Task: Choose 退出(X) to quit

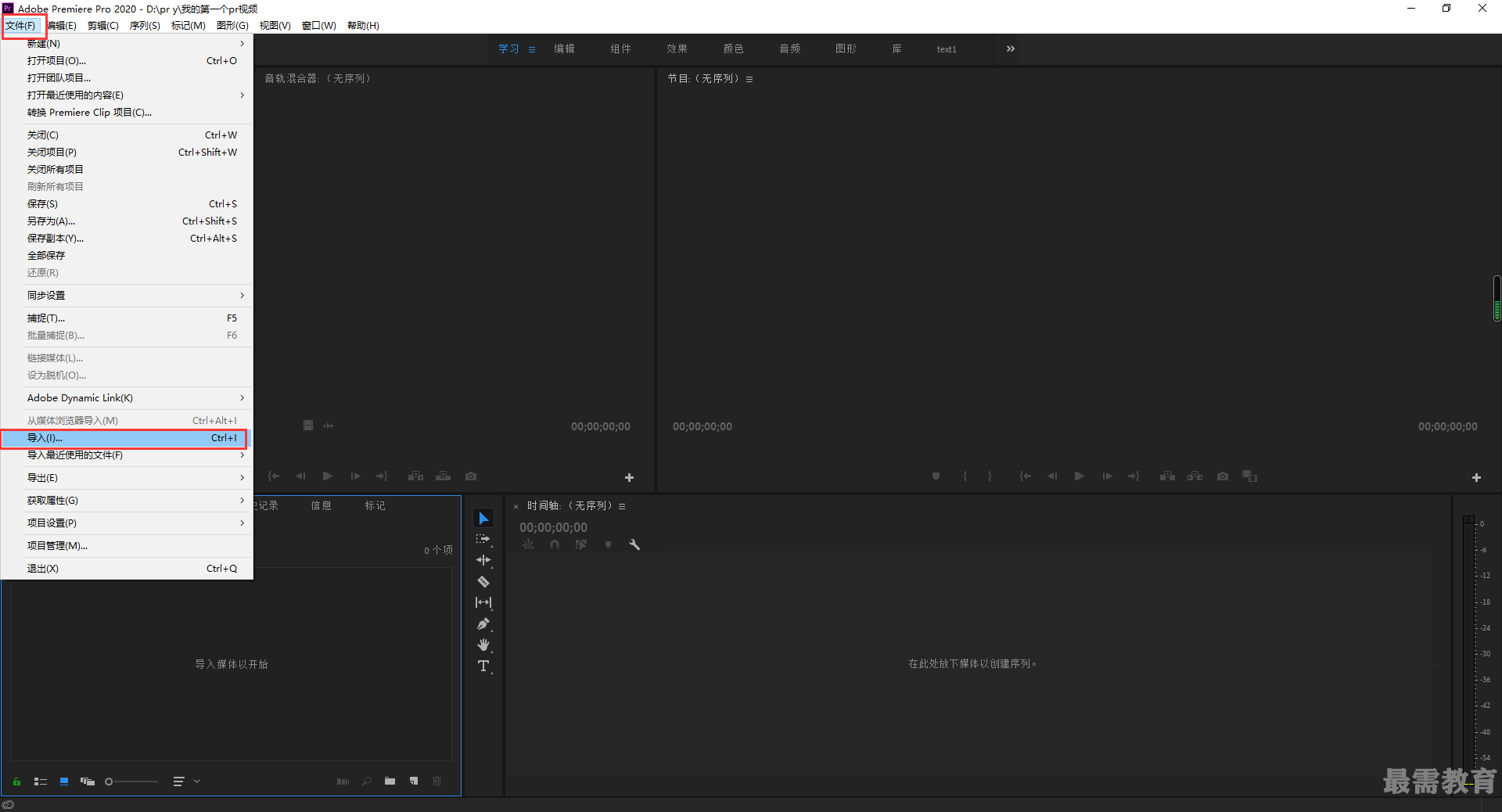Action: point(127,569)
